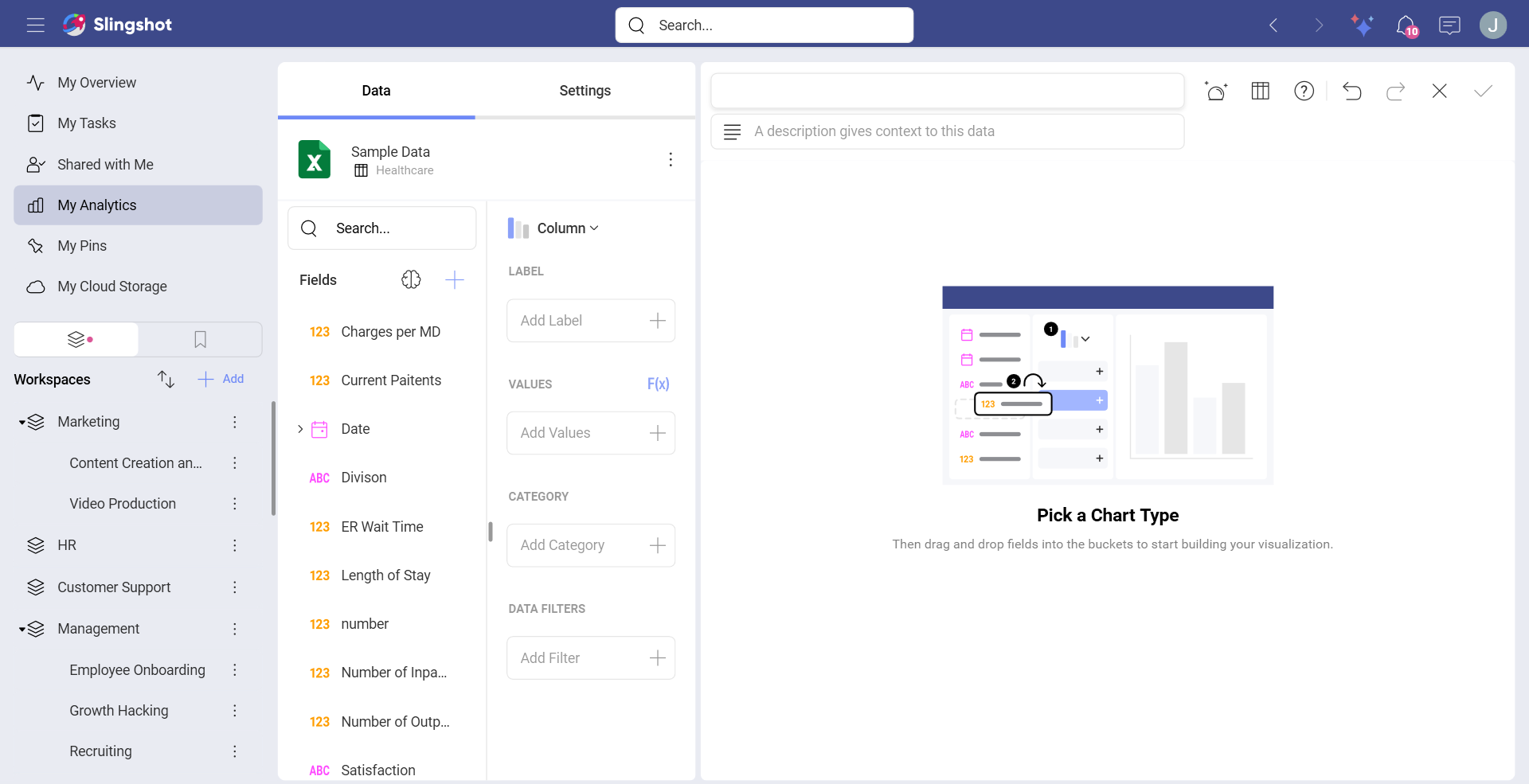Open the F(x) values function
This screenshot has width=1529, height=784.
pos(658,384)
